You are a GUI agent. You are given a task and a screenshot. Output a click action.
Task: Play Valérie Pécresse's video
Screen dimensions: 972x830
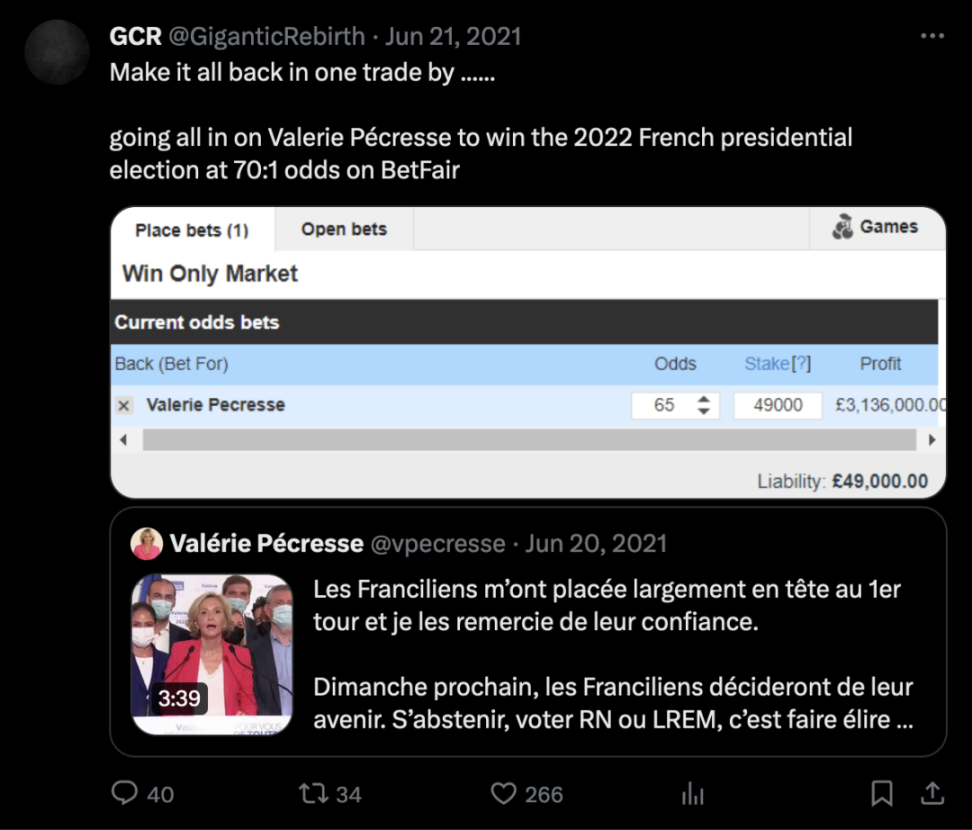pos(212,650)
